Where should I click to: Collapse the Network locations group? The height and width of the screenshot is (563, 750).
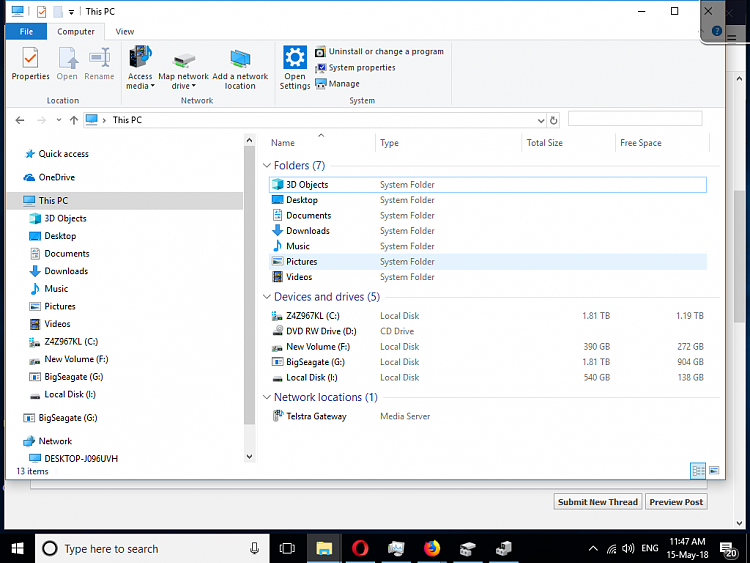(x=267, y=398)
